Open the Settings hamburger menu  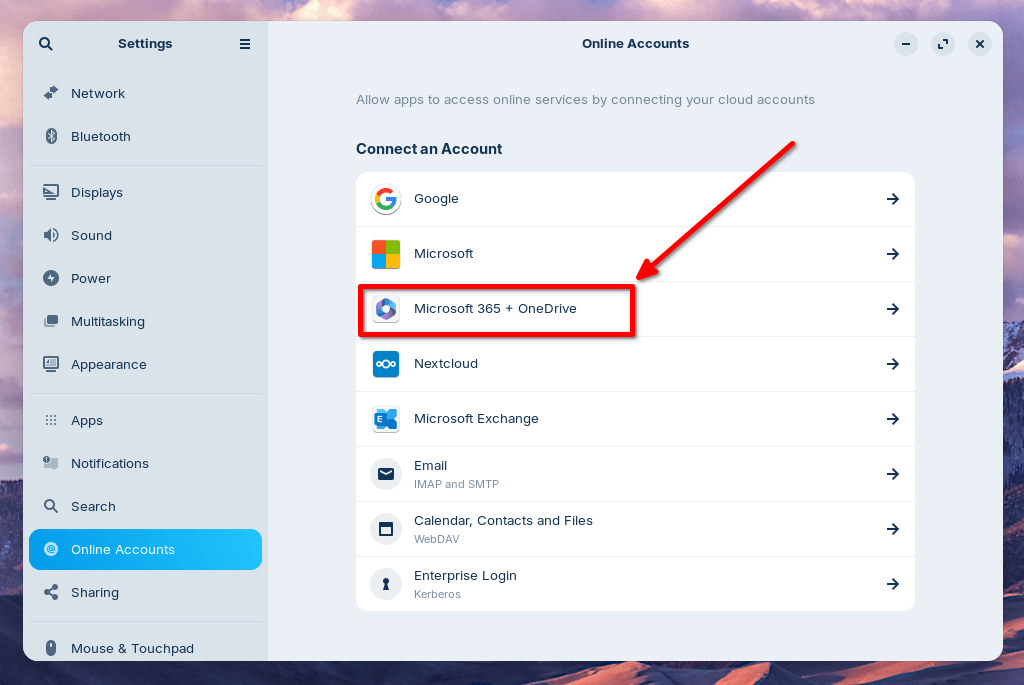245,44
